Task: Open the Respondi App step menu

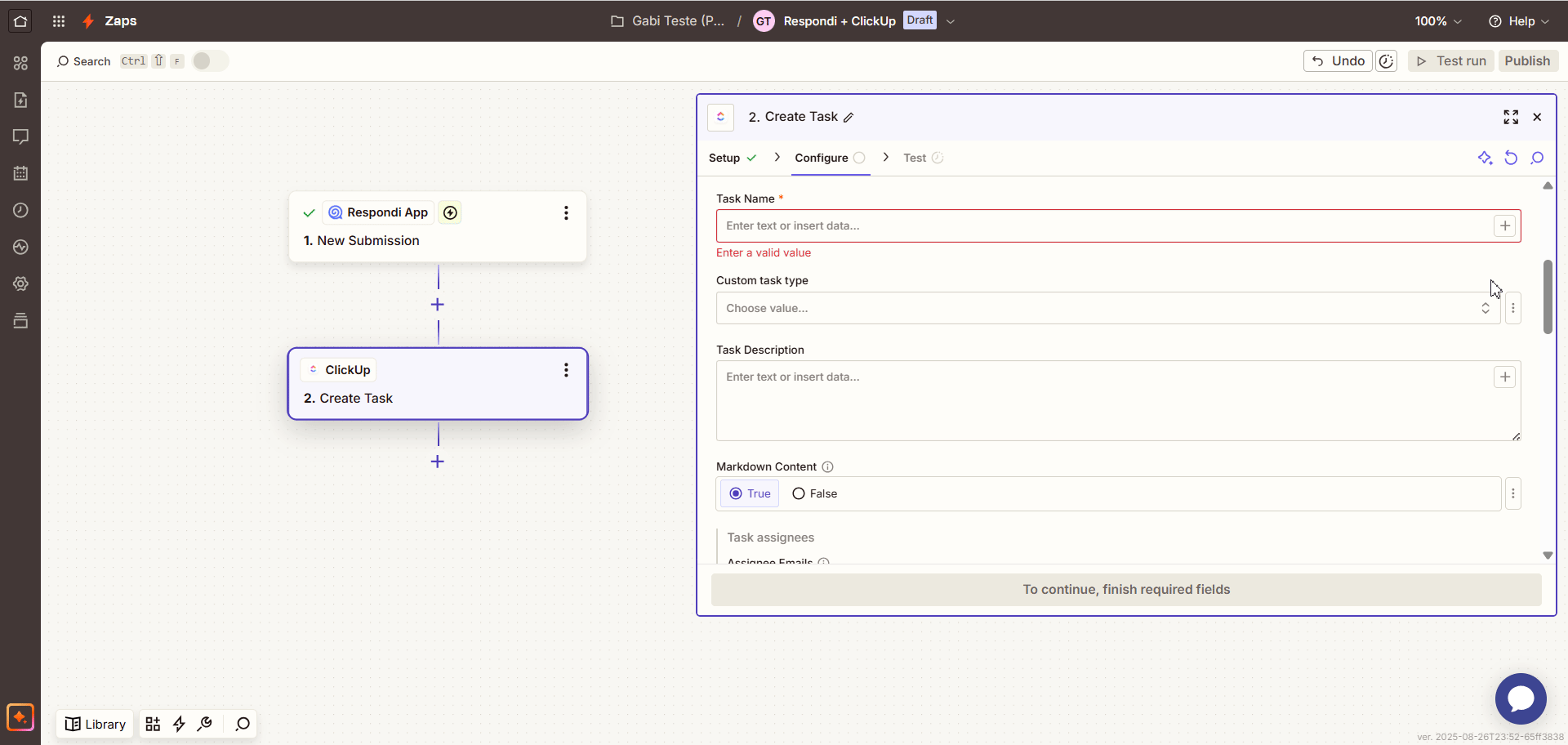Action: click(x=566, y=213)
